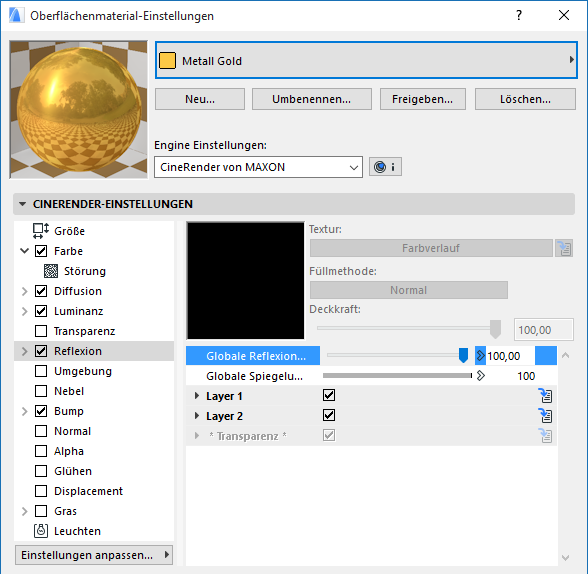Open the Einstellungen anpassen menu
Screen dimensions: 588x574
click(x=94, y=555)
